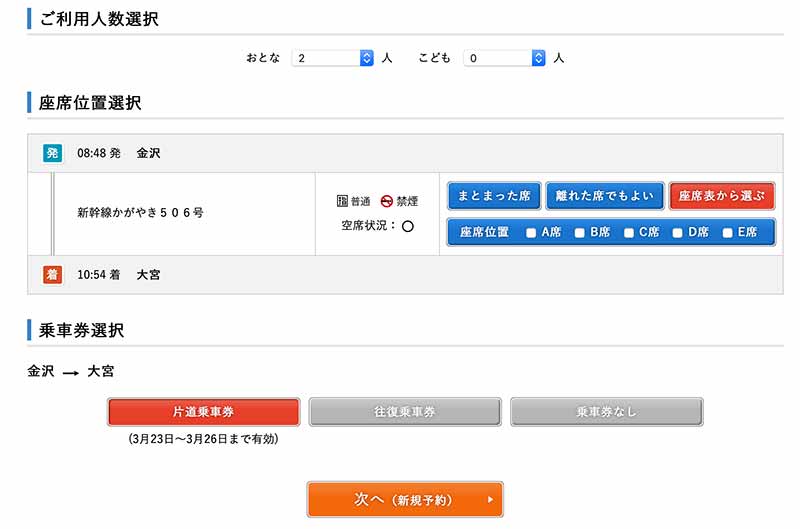The width and height of the screenshot is (800, 529).
Task: Proceed with 次へ (新規予約) button
Action: click(x=405, y=499)
